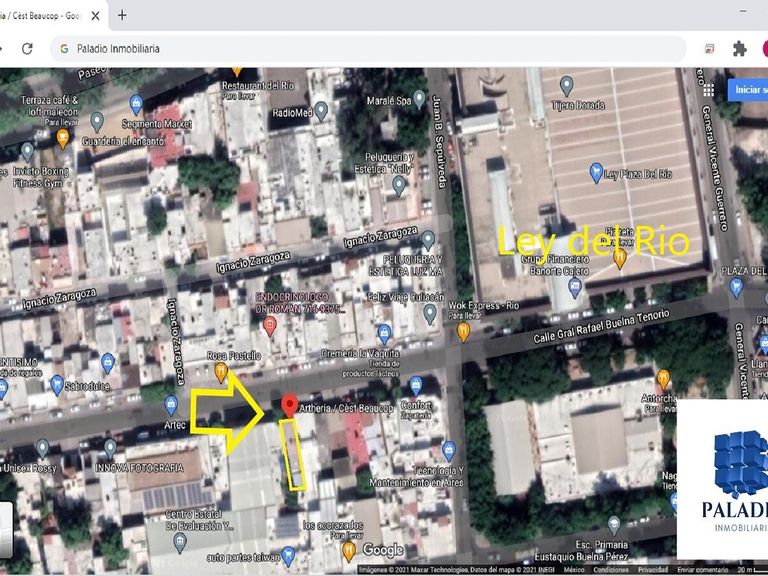
Task: Select the Feliz Viaje Culiacán pin
Action: point(430,313)
